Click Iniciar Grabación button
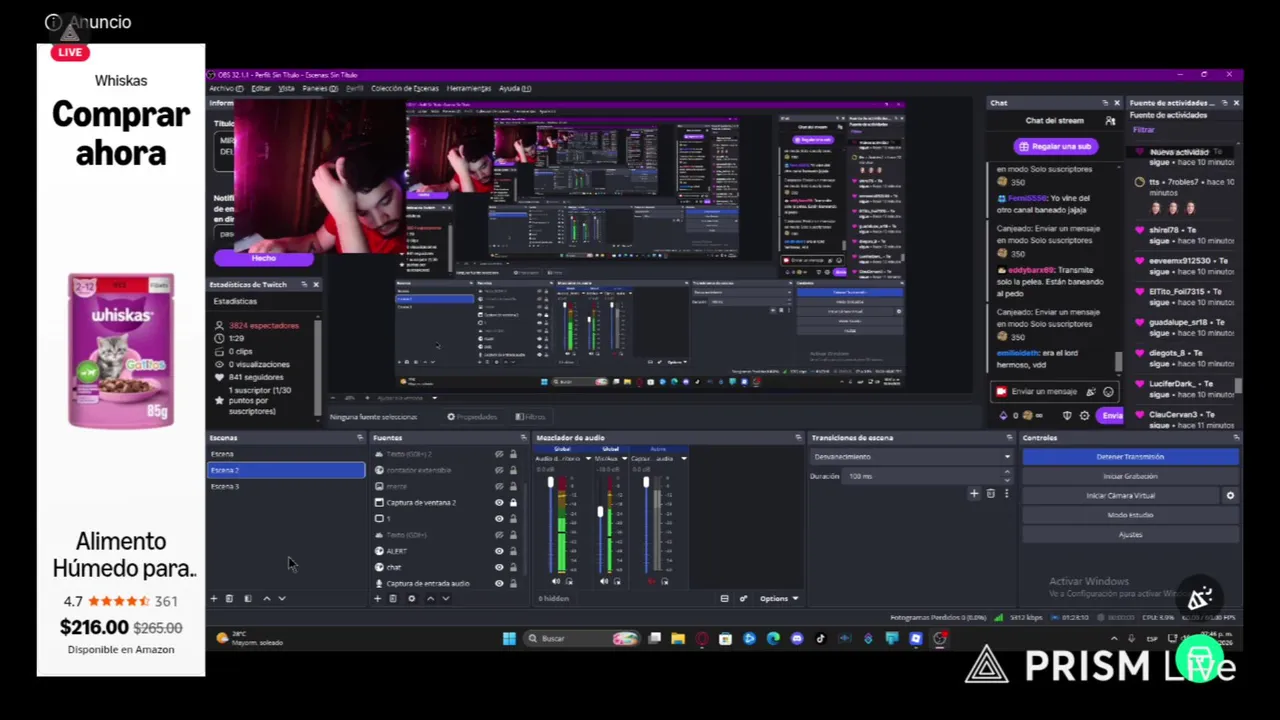1280x720 pixels. coord(1130,476)
